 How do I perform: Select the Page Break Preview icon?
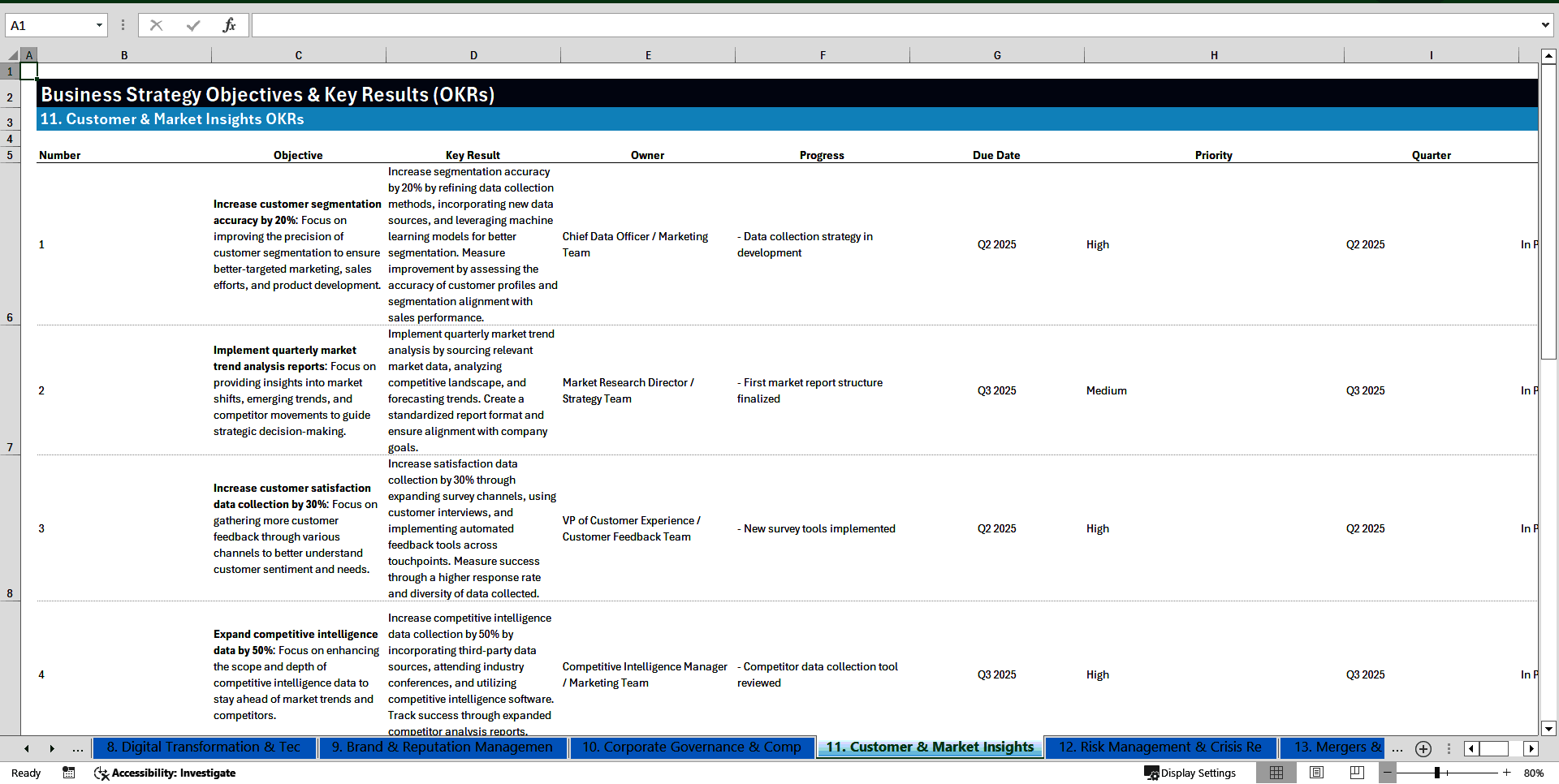[1356, 773]
